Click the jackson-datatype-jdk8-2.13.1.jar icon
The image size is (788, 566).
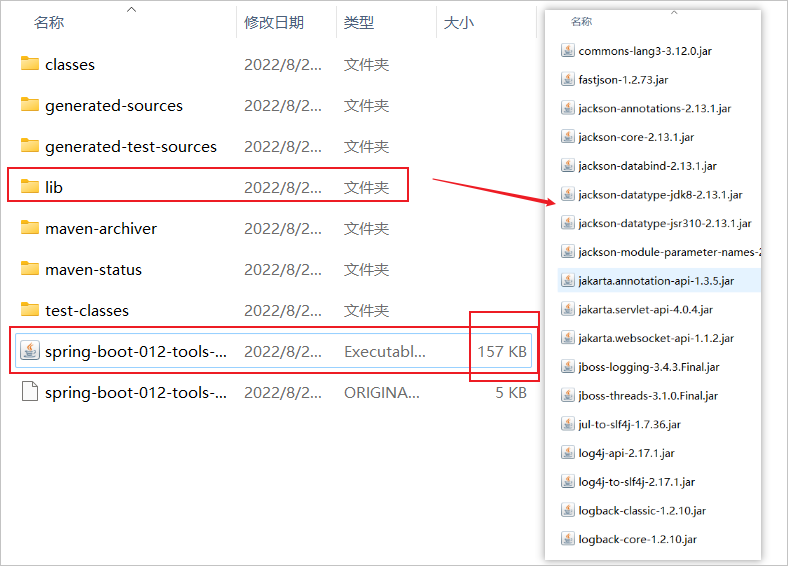567,194
